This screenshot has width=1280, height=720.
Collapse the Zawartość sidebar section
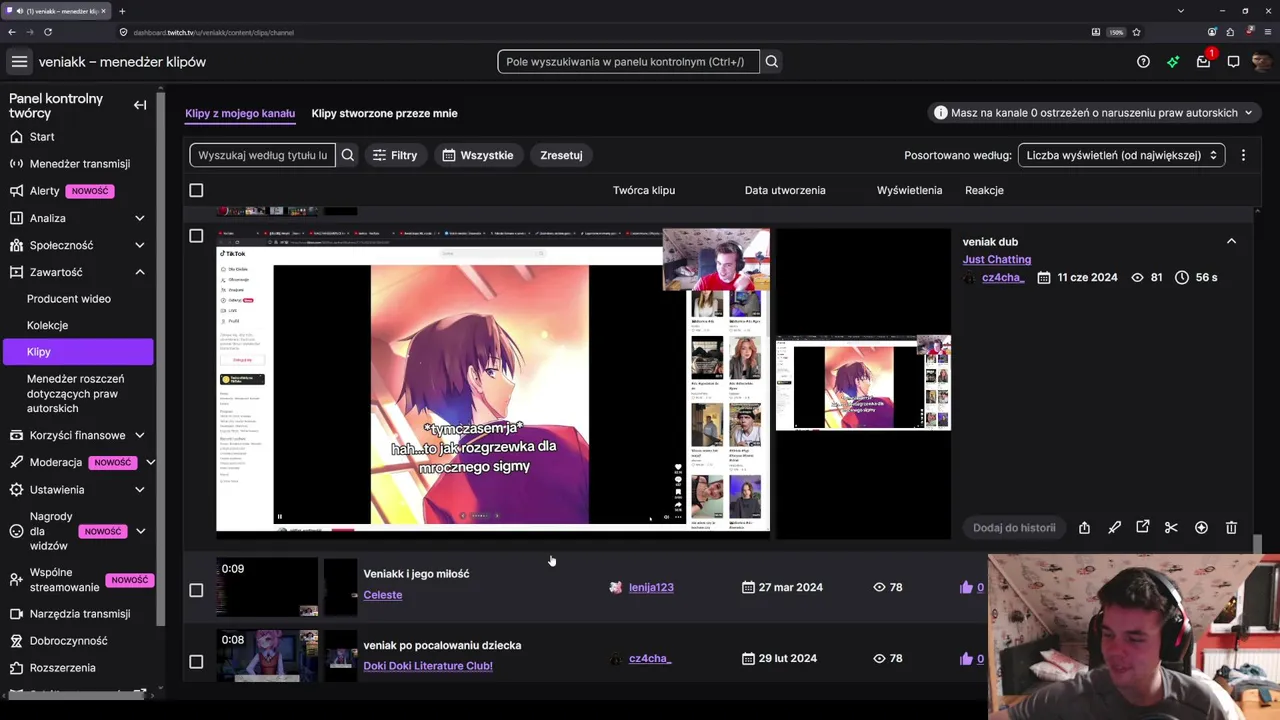click(x=139, y=272)
